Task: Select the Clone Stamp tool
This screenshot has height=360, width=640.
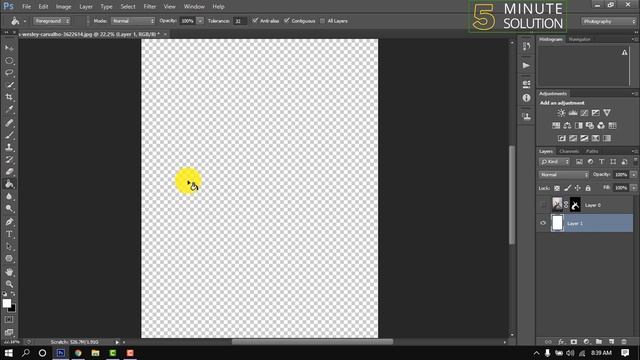Action: coord(9,147)
